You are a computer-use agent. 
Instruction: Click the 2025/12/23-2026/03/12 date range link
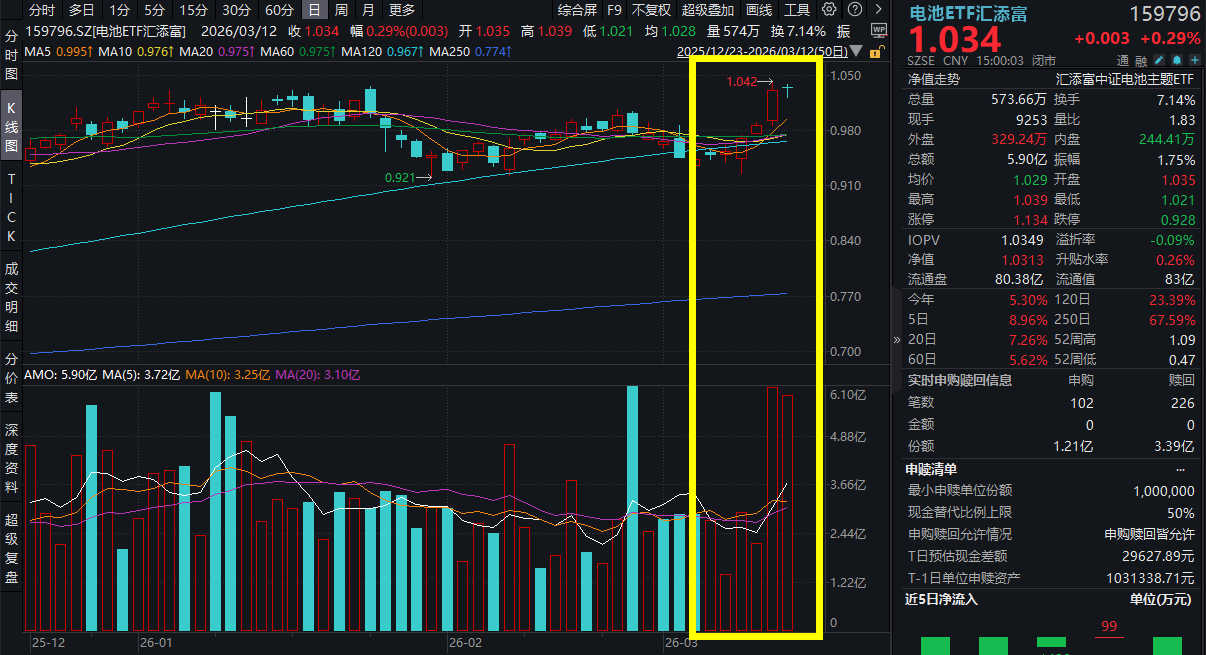click(x=762, y=50)
